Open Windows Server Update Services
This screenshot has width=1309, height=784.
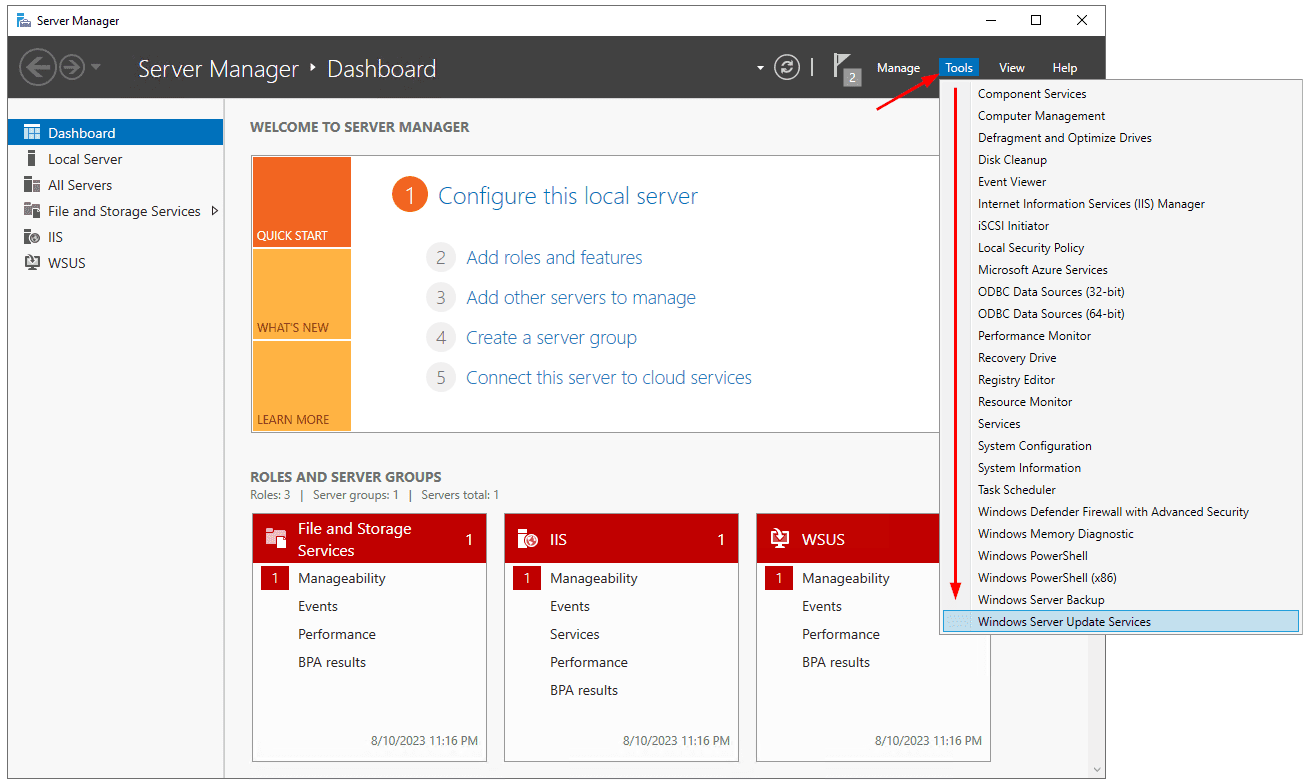pyautogui.click(x=1121, y=622)
